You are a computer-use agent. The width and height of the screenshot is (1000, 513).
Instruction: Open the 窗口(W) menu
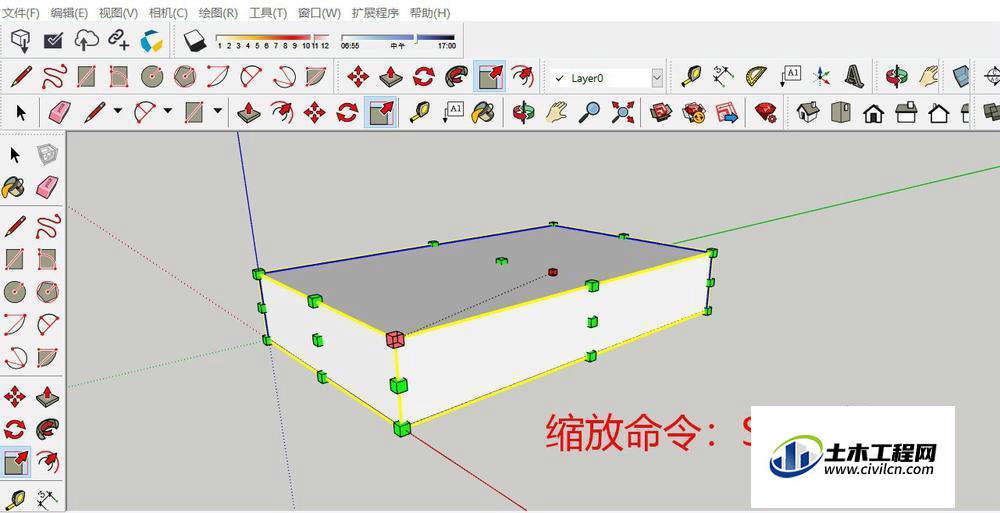tap(319, 12)
